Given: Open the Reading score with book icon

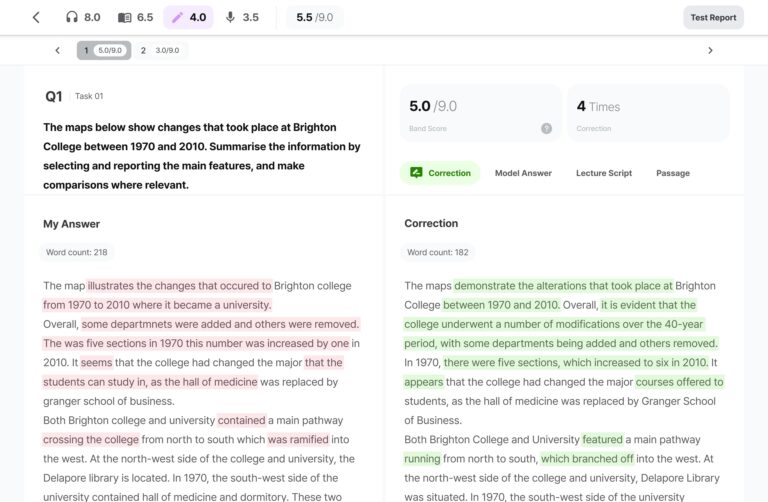Looking at the screenshot, I should click(135, 17).
